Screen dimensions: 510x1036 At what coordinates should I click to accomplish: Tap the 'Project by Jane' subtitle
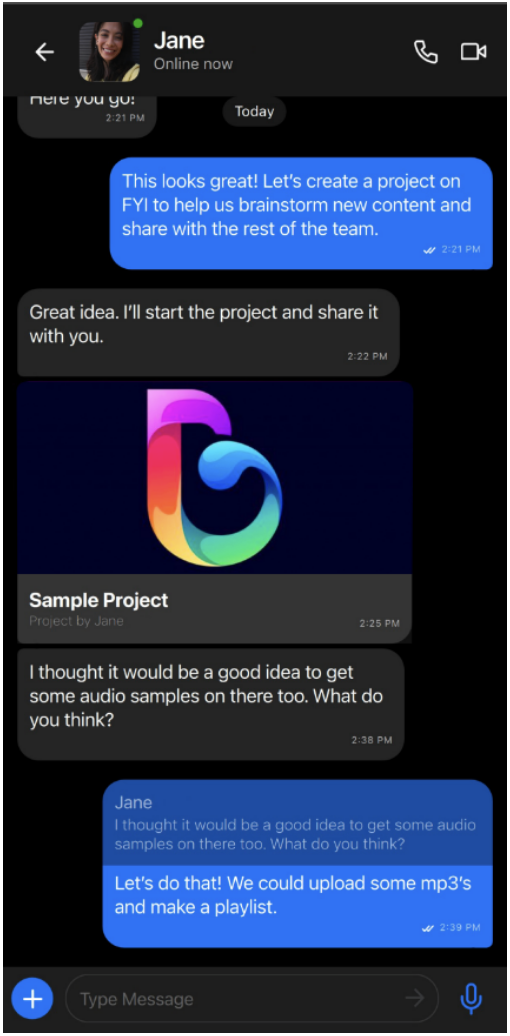coord(76,621)
